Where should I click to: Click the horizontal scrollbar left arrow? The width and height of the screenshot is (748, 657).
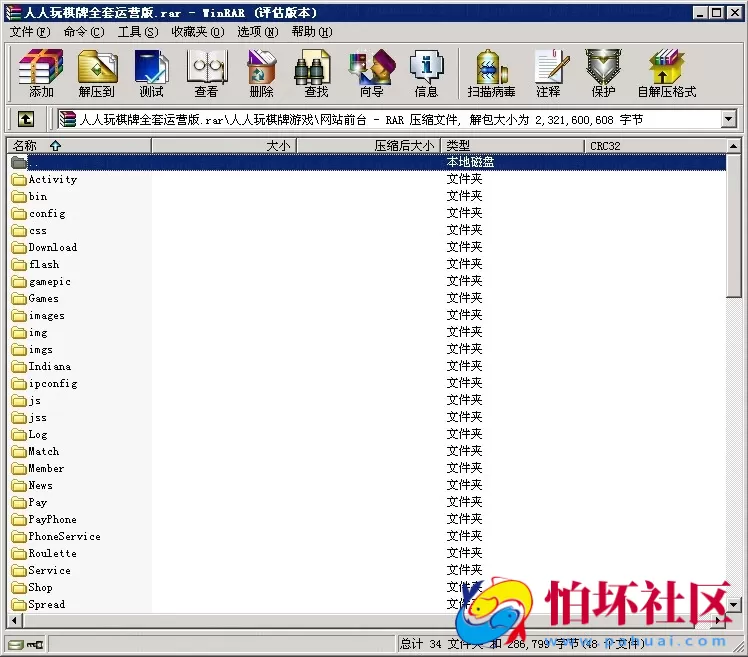(x=15, y=620)
